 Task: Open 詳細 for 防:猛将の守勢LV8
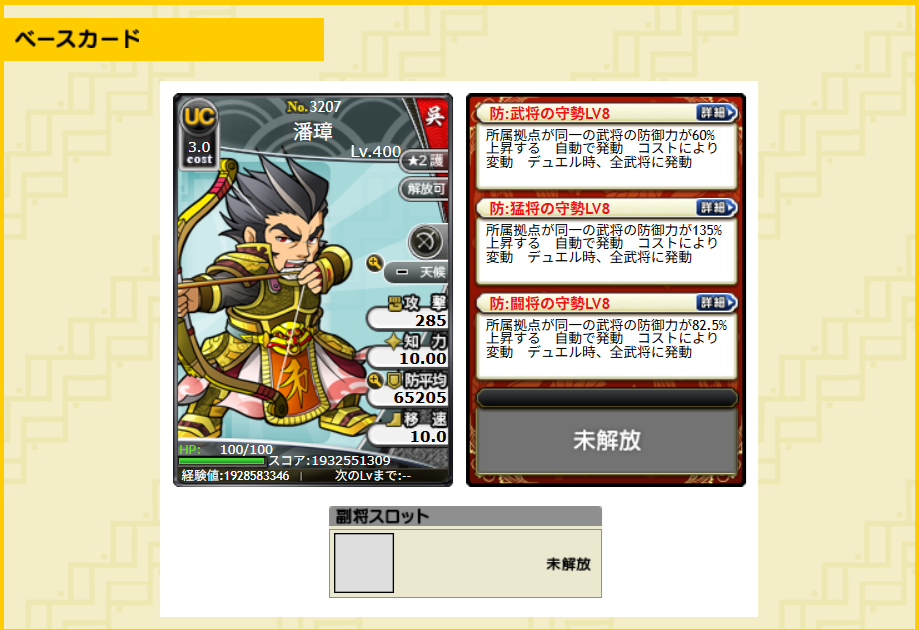[716, 207]
